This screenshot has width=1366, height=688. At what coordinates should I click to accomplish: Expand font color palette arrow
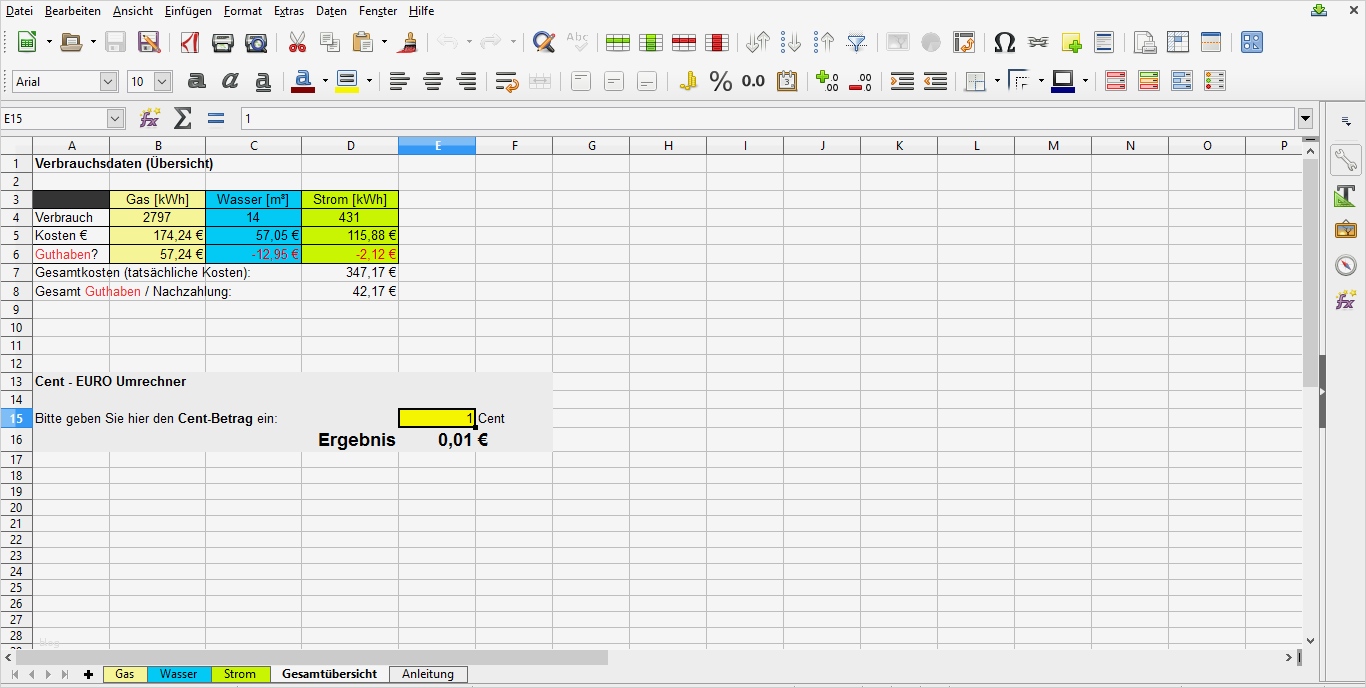(x=325, y=81)
